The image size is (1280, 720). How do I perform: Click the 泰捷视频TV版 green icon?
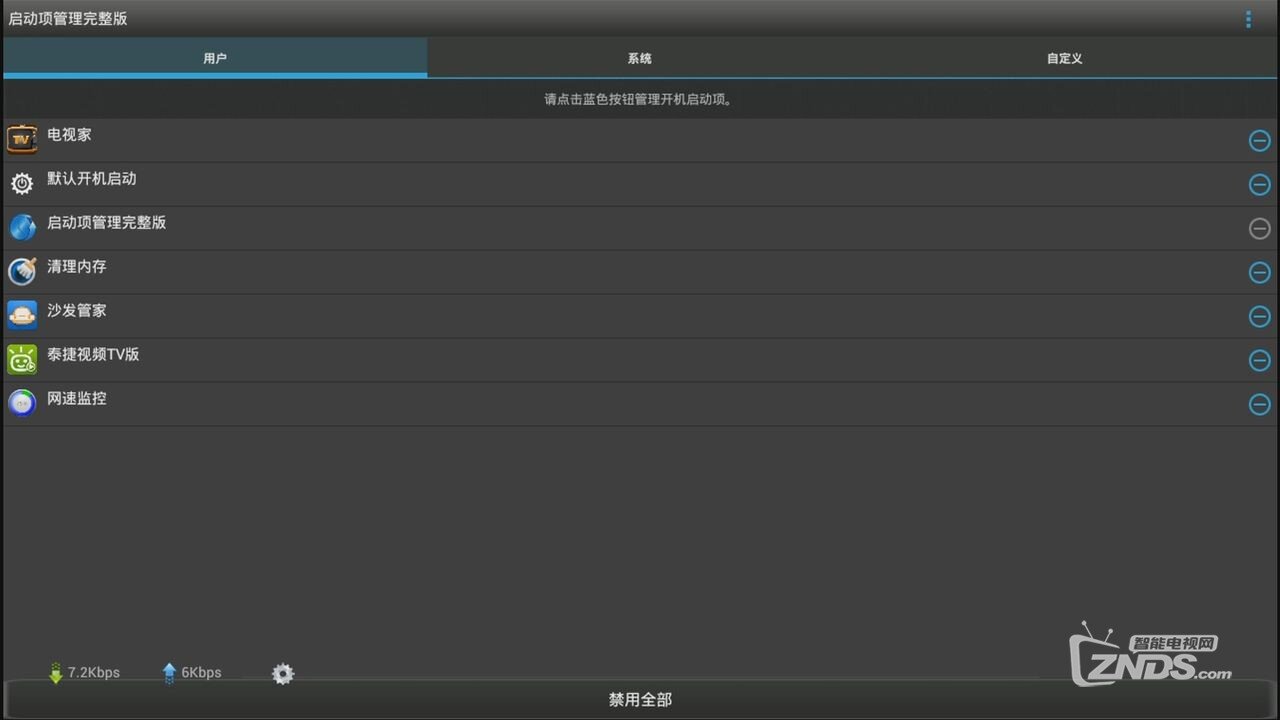coord(22,359)
